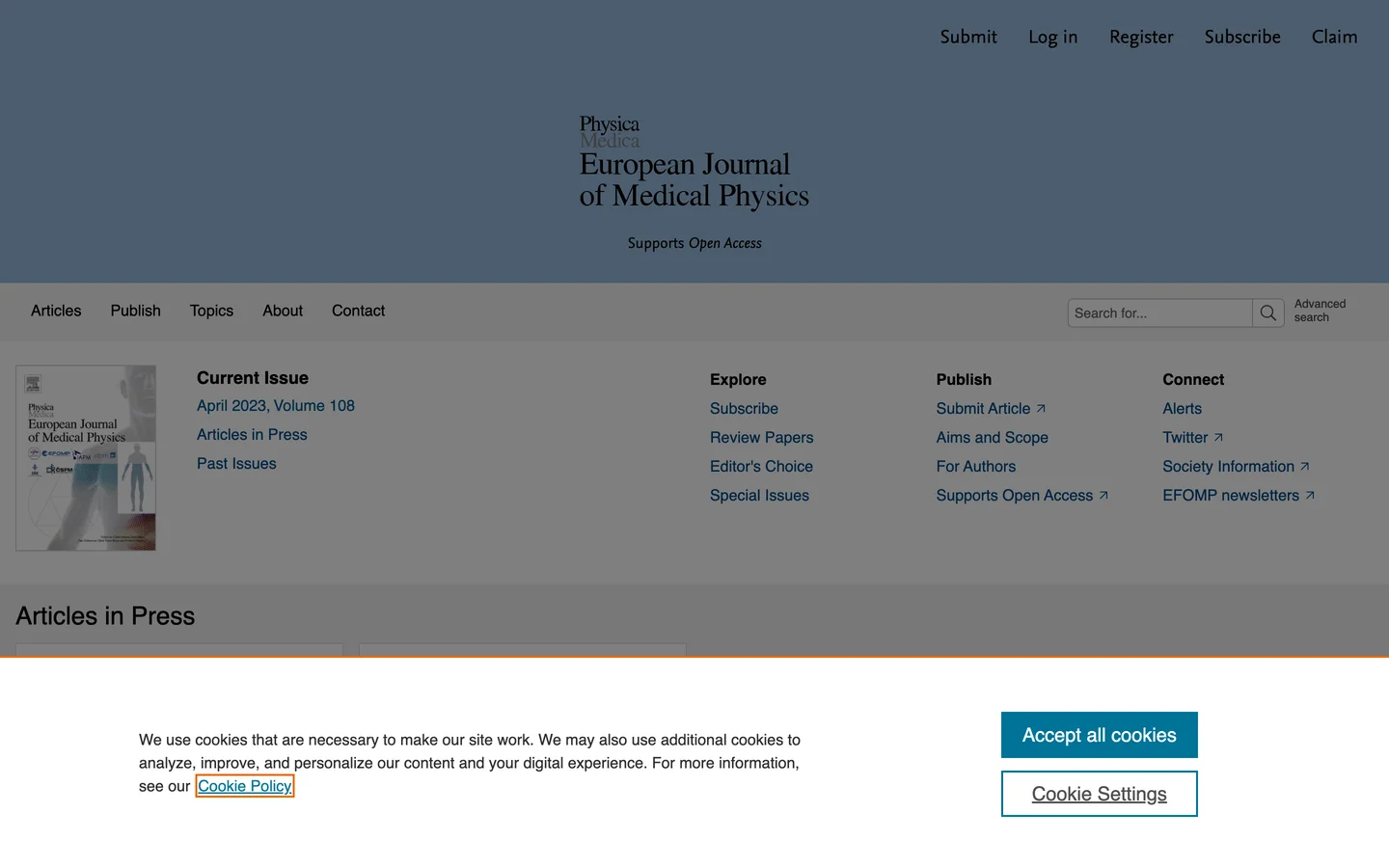The image size is (1389, 868).
Task: Open Alerts link under Connect
Action: (1182, 409)
